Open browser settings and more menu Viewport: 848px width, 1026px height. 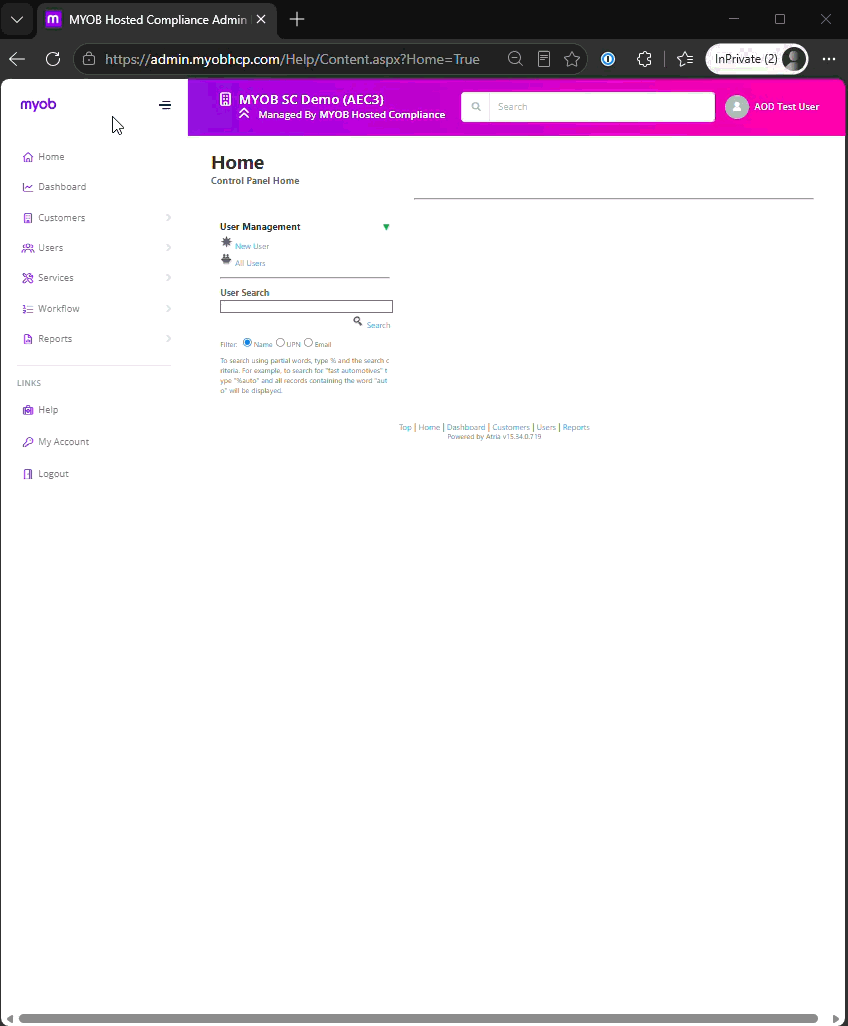coord(829,59)
